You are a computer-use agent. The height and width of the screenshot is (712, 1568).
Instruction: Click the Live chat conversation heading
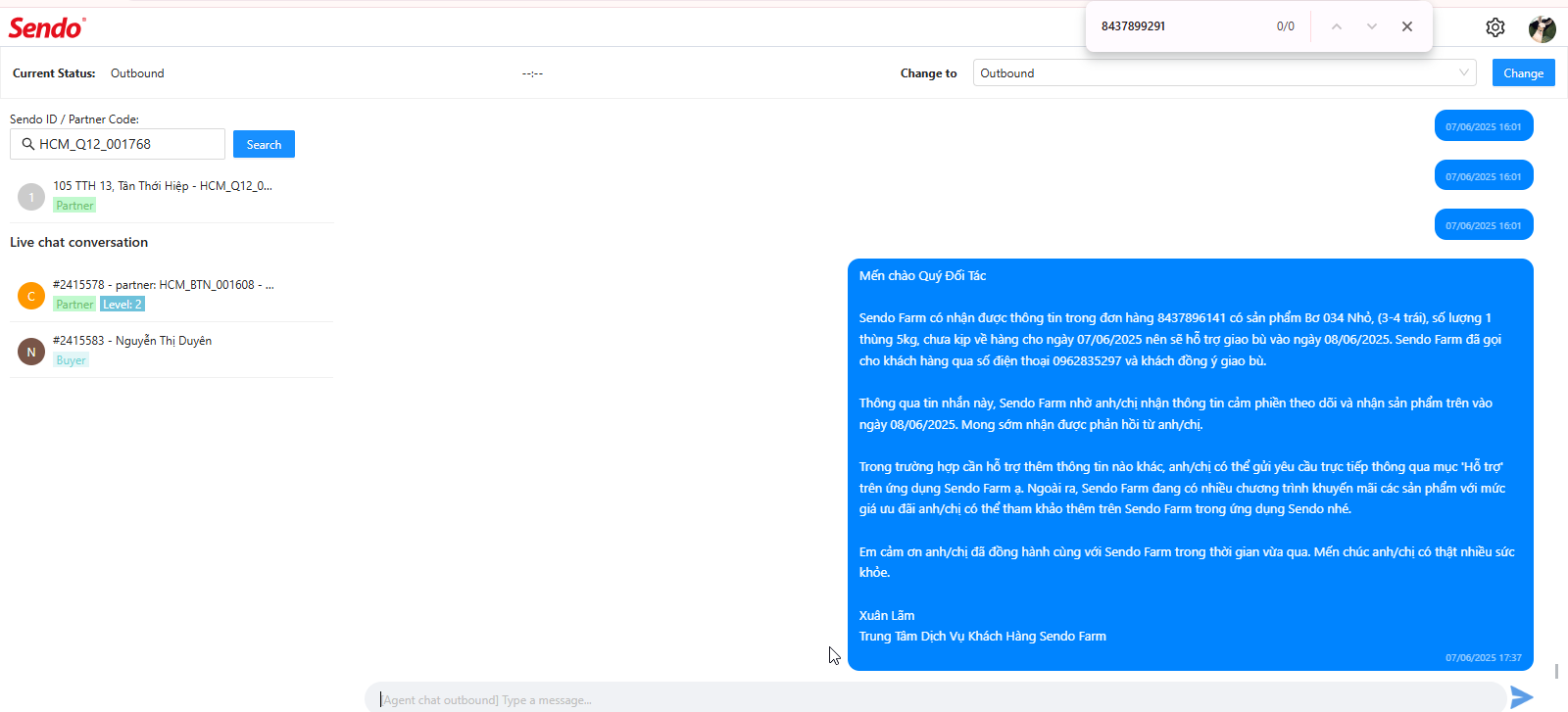78,242
